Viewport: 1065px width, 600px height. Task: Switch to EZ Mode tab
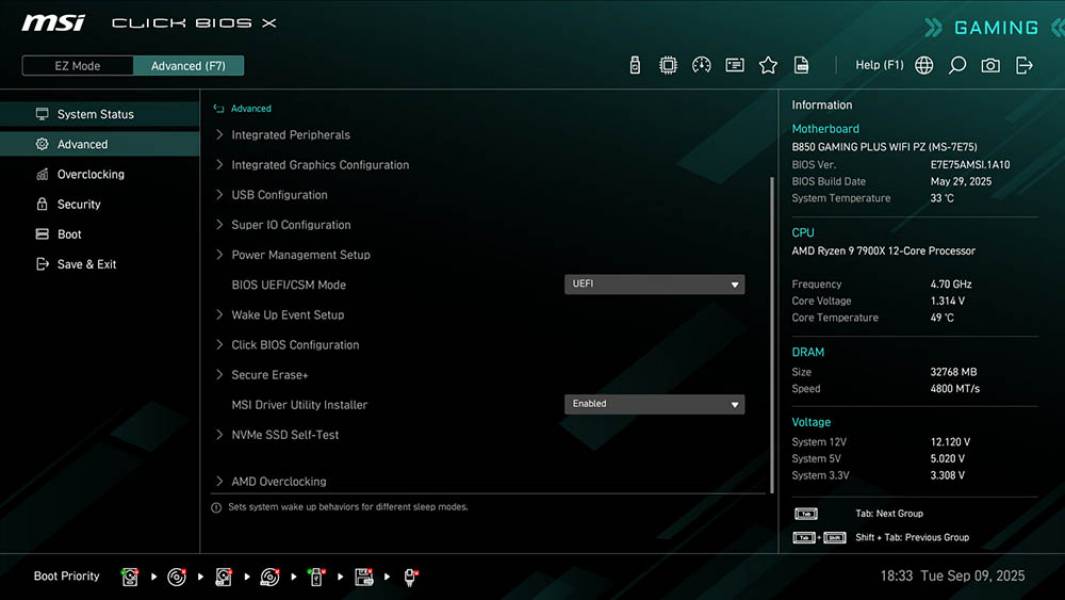pos(76,65)
